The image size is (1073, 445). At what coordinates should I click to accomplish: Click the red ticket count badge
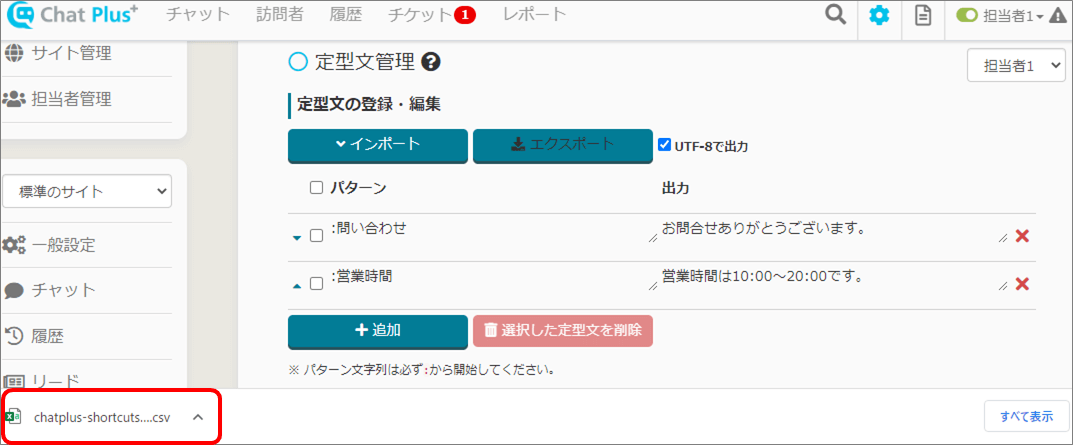pos(465,16)
